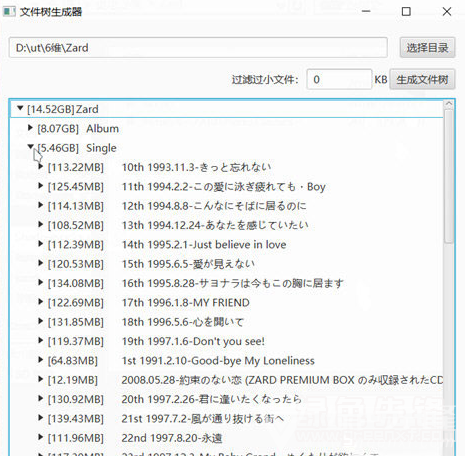465x456 pixels.
Task: Expand the [8.07GB] Album folder
Action: (x=30, y=128)
